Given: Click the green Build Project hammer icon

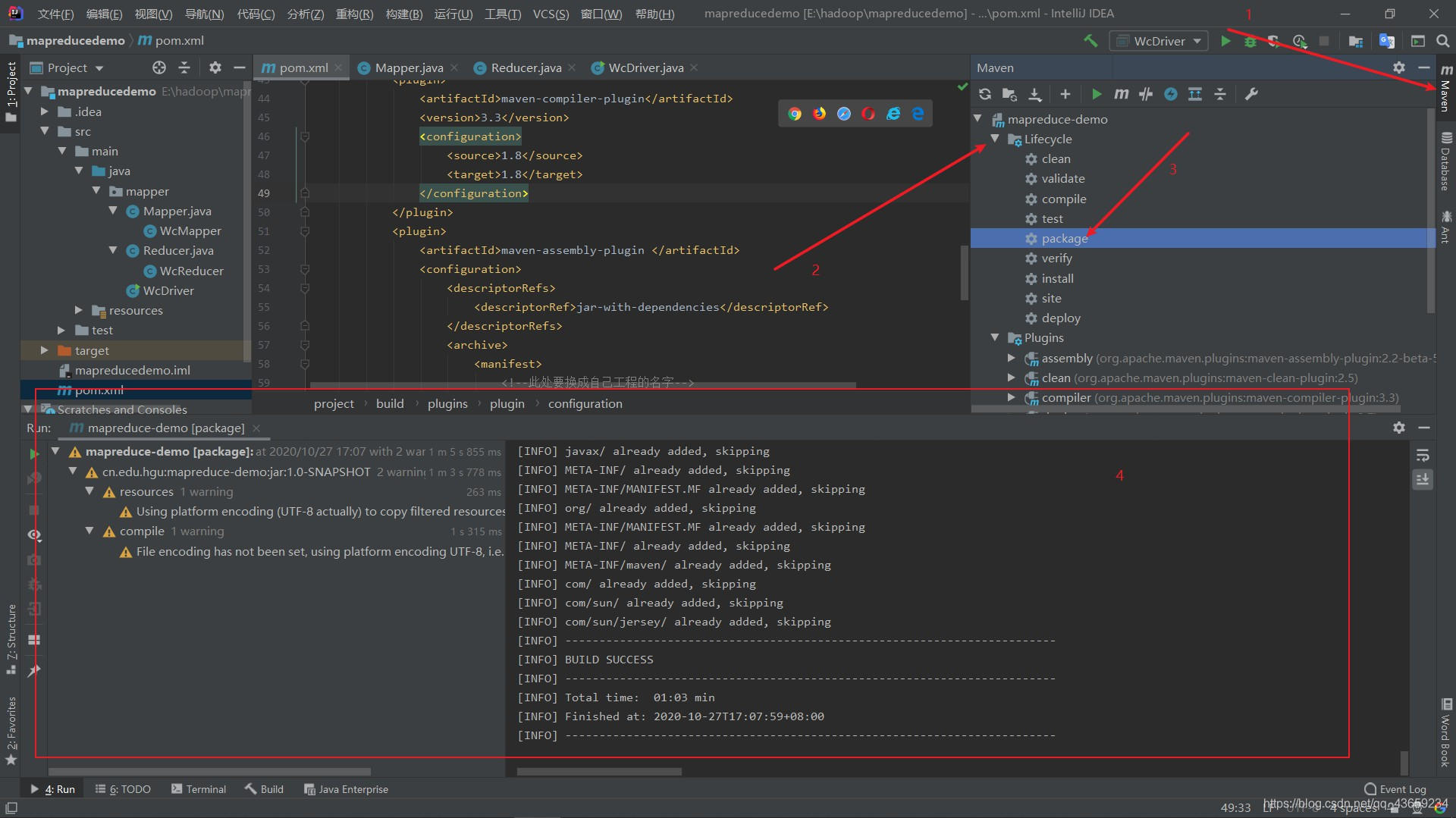Looking at the screenshot, I should pos(1090,41).
